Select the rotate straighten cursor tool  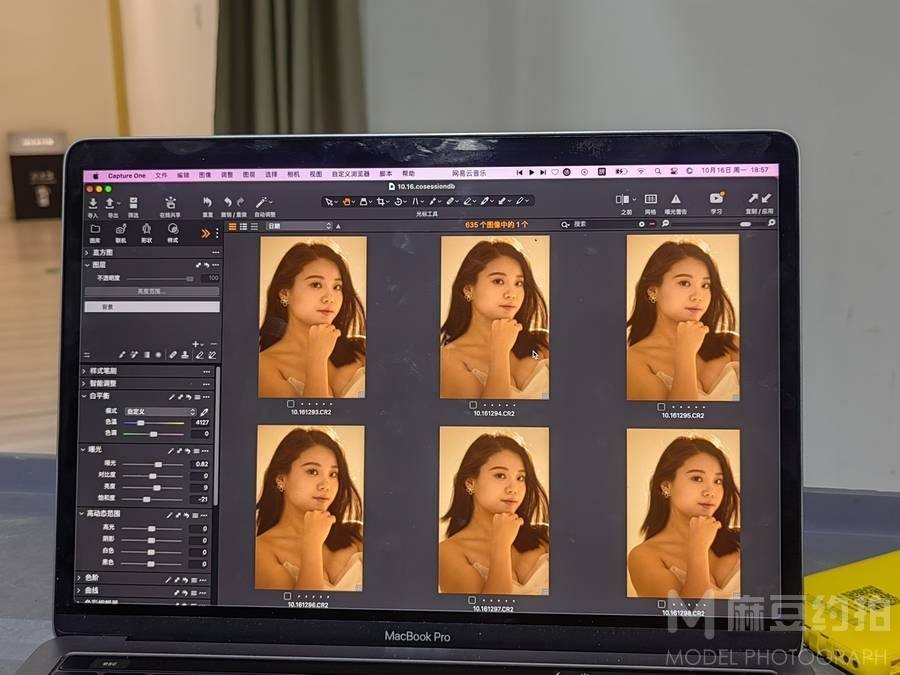point(398,201)
